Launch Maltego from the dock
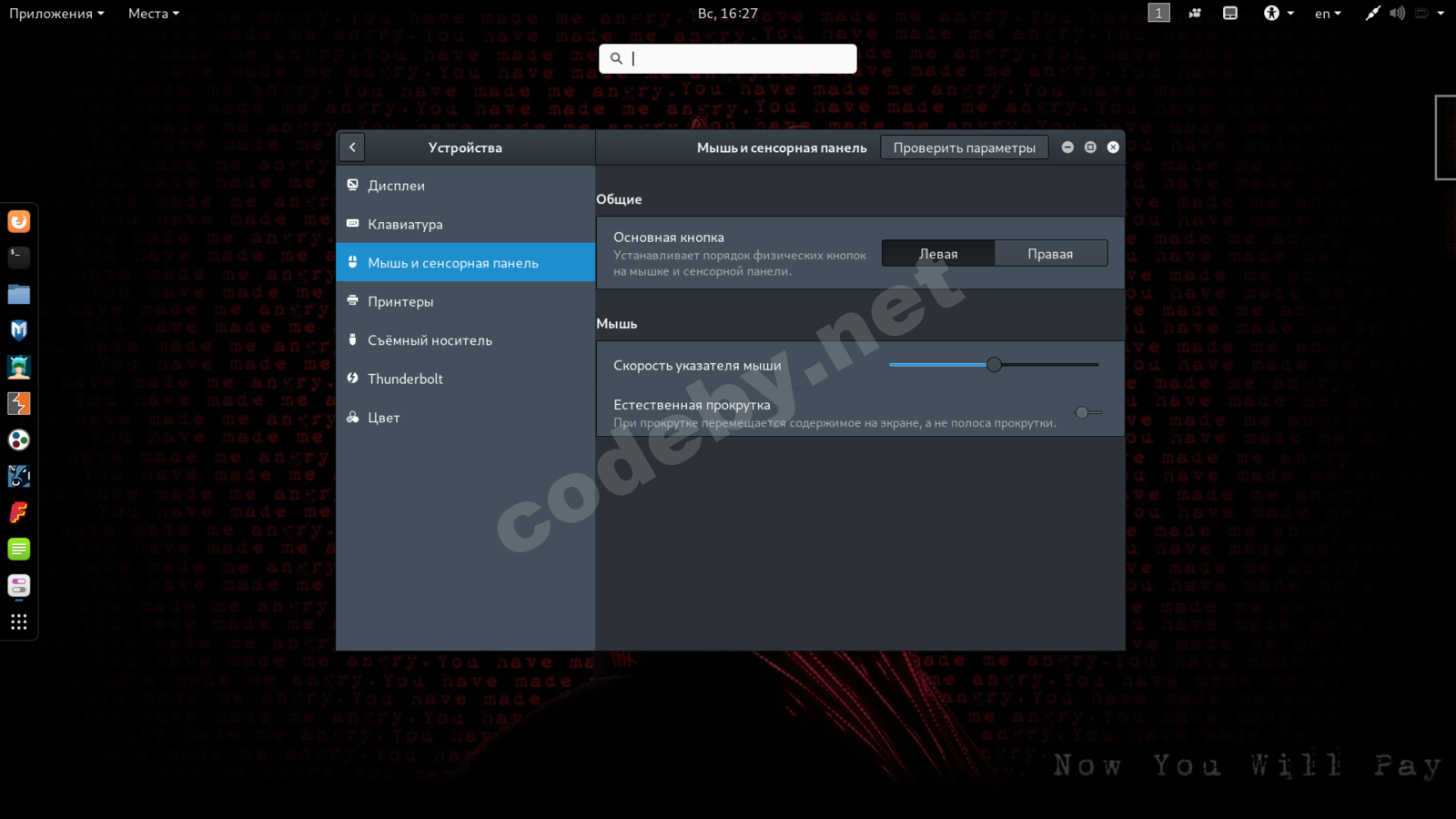The width and height of the screenshot is (1456, 819). [19, 440]
